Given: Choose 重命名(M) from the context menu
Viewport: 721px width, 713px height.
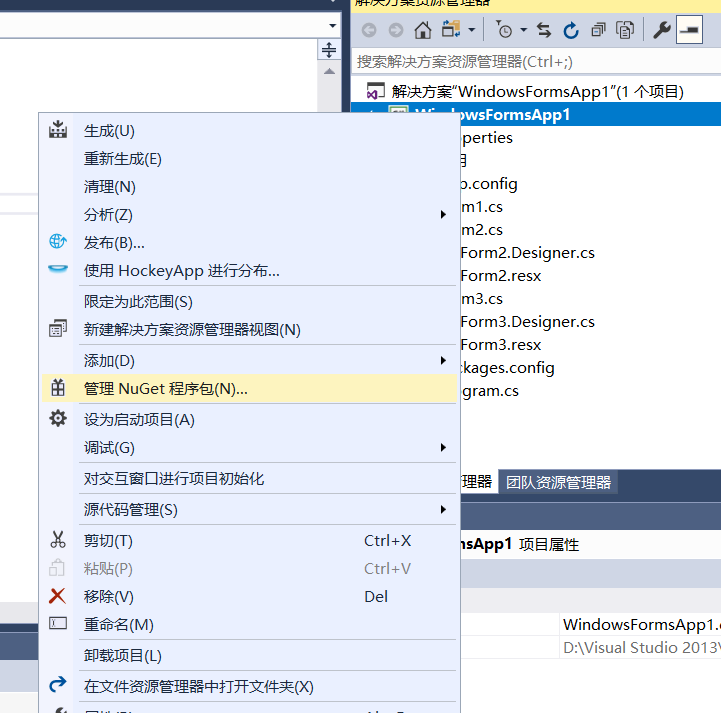Looking at the screenshot, I should (x=249, y=625).
